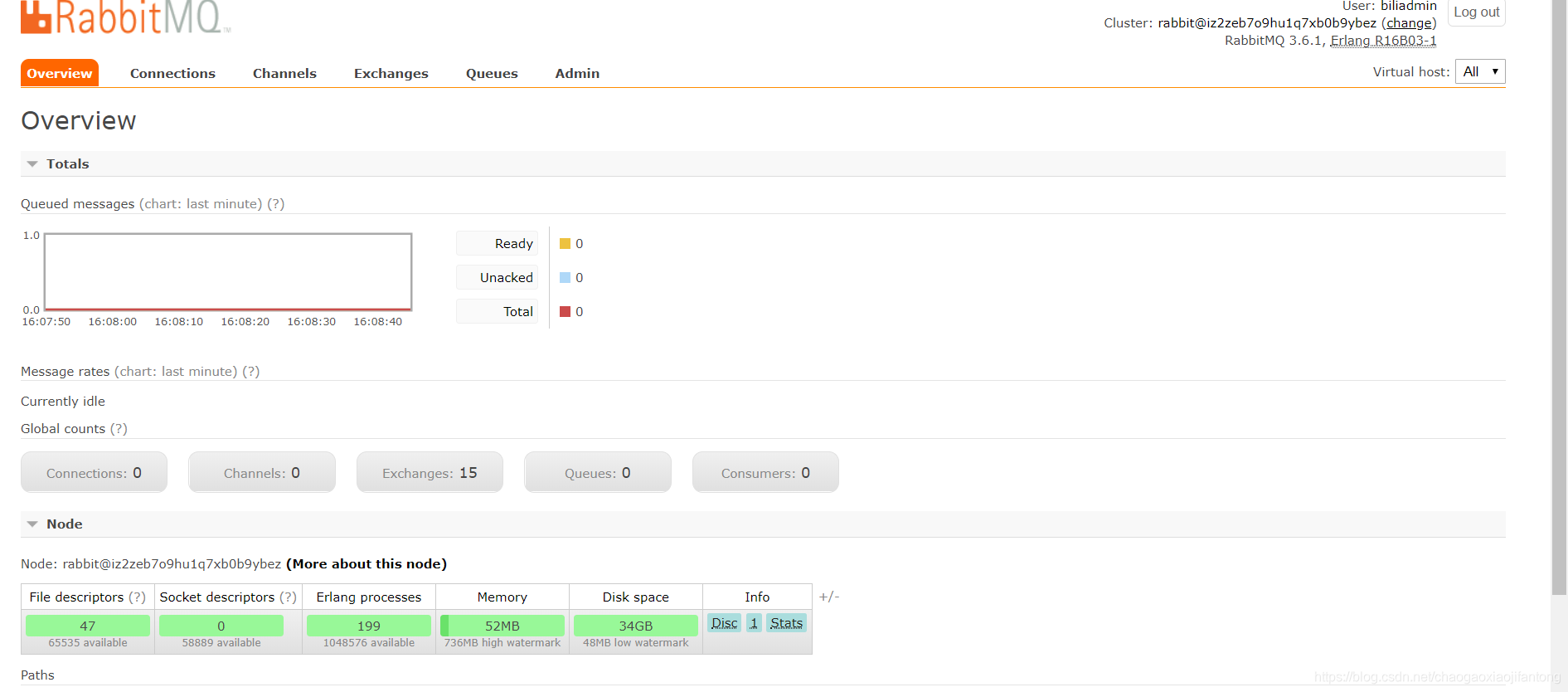Click the 34GB disk space bar
Image resolution: width=1568 pixels, height=692 pixels.
pos(636,626)
